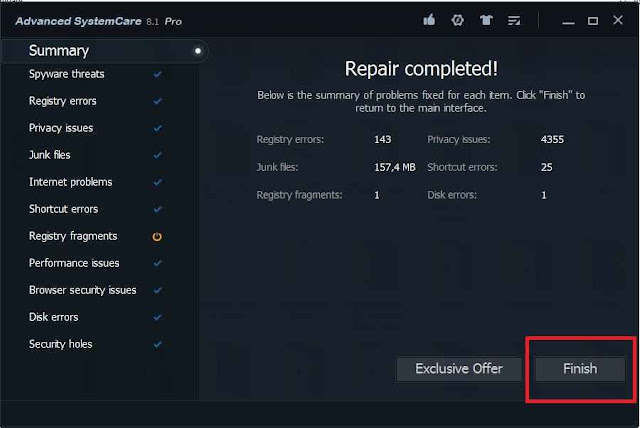640x428 pixels.
Task: Open Junk files in sidebar
Action: [49, 155]
